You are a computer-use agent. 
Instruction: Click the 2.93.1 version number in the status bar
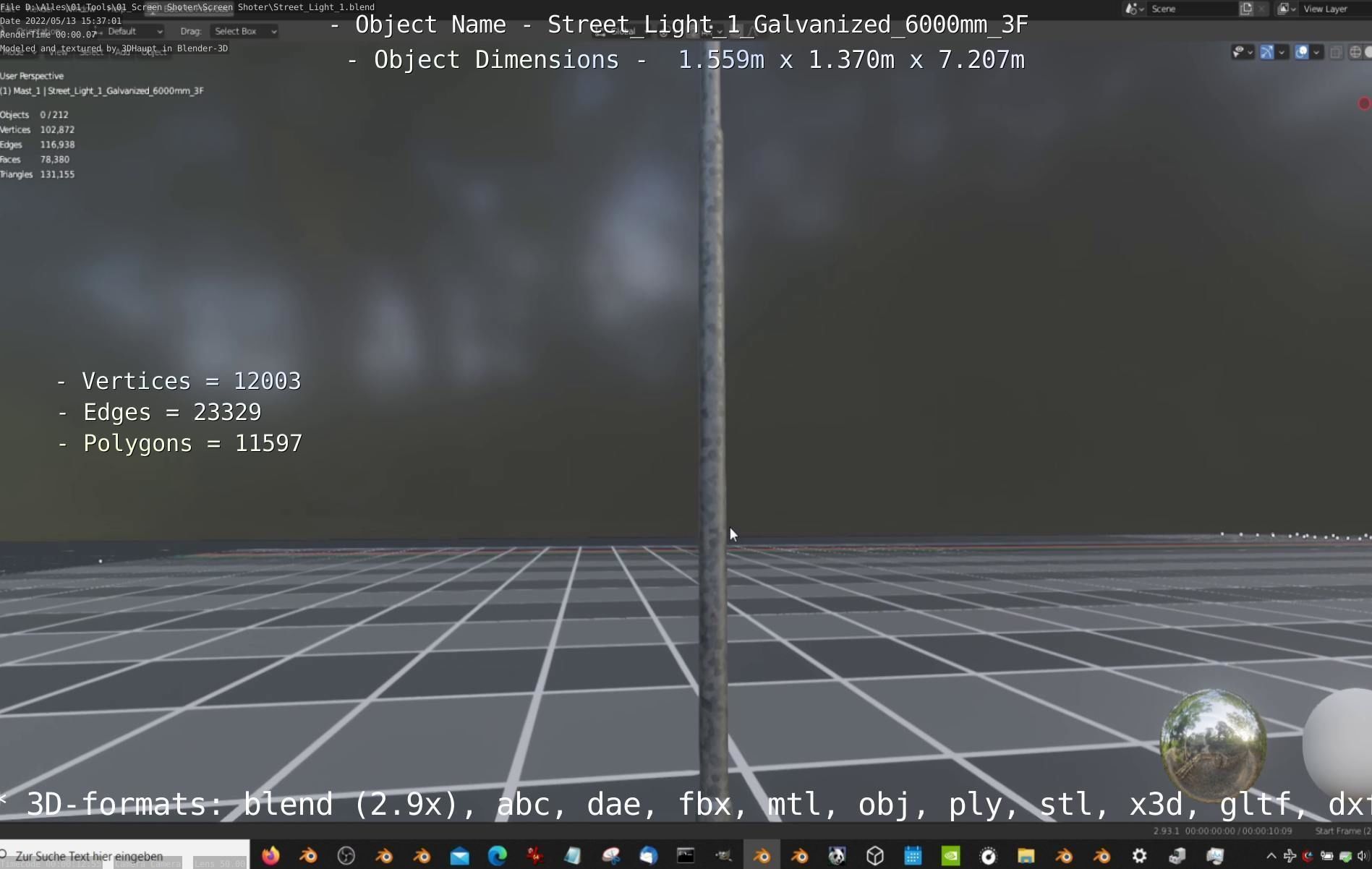click(x=1166, y=831)
